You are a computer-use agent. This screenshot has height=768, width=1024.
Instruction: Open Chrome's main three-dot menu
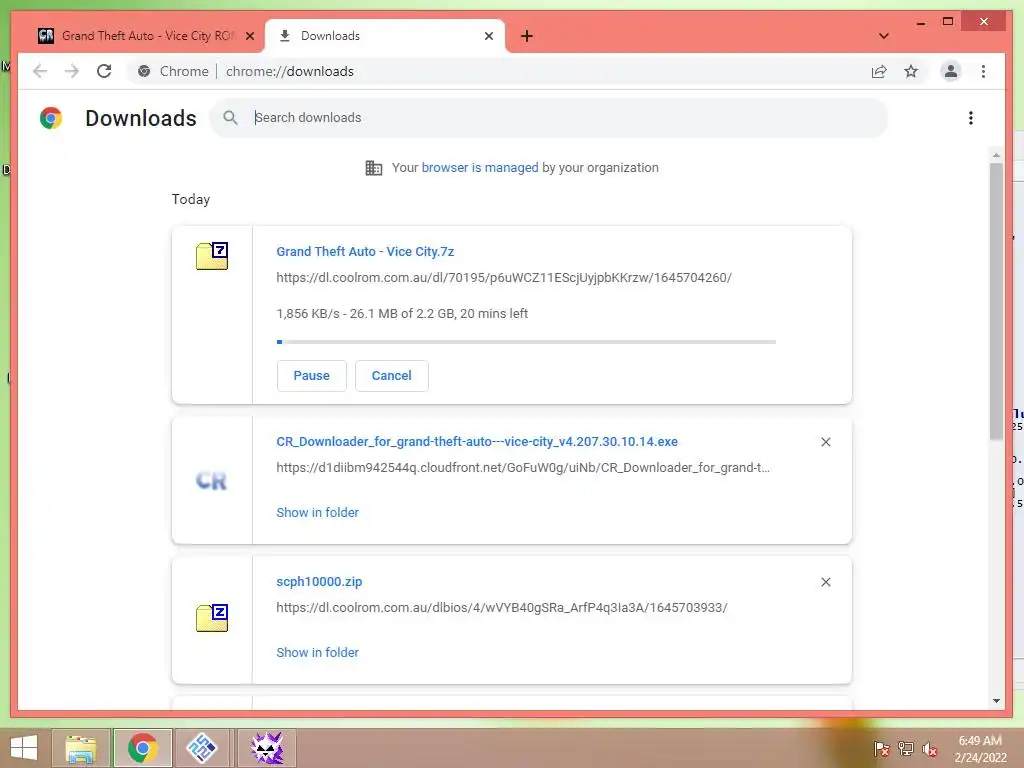point(983,71)
